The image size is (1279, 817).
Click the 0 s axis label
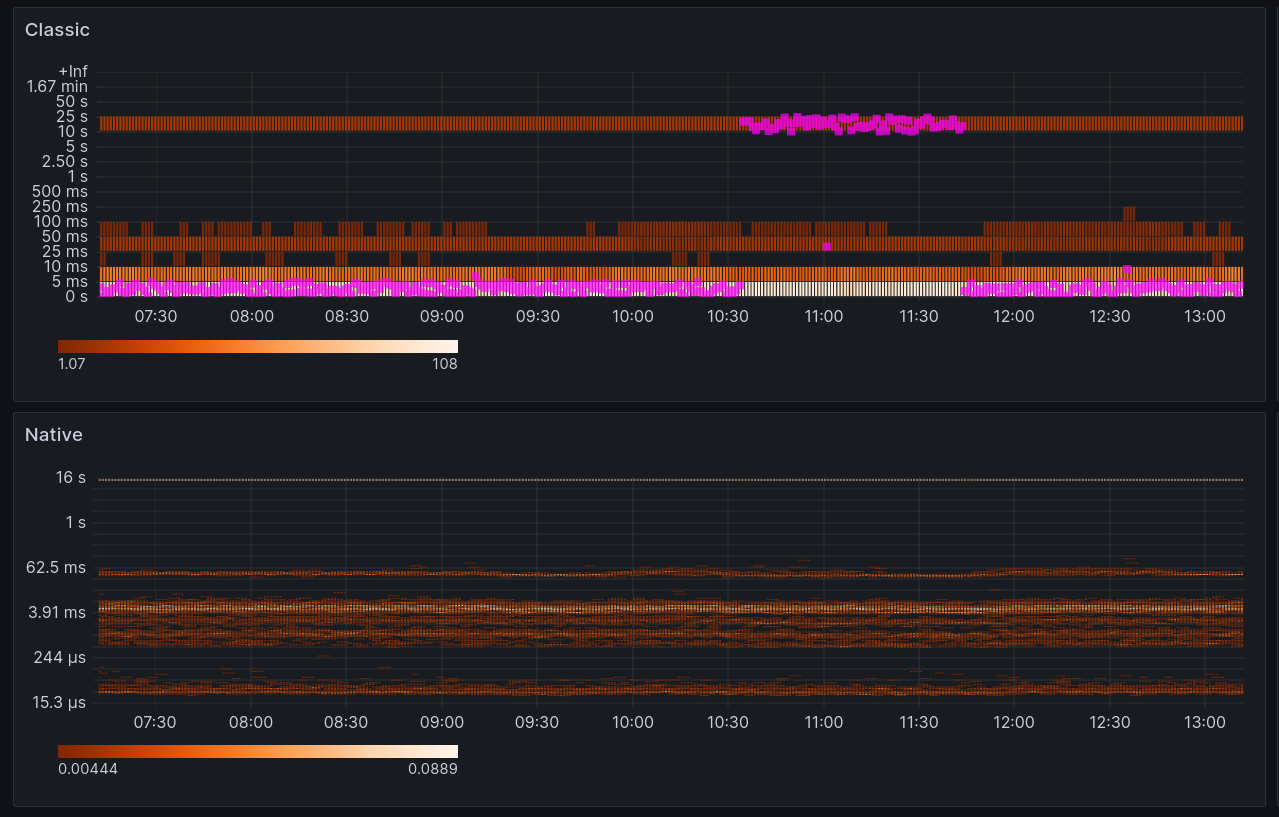[79, 296]
